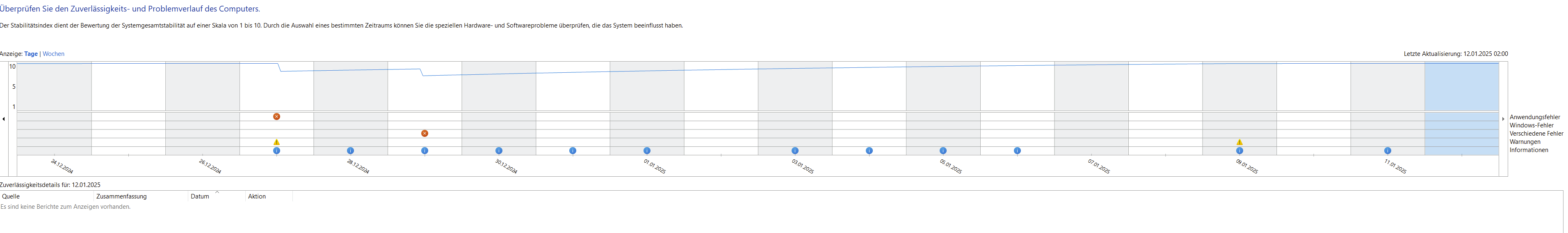This screenshot has height=233, width=1568.
Task: Click the information icon on 30.12.2024
Action: click(498, 151)
